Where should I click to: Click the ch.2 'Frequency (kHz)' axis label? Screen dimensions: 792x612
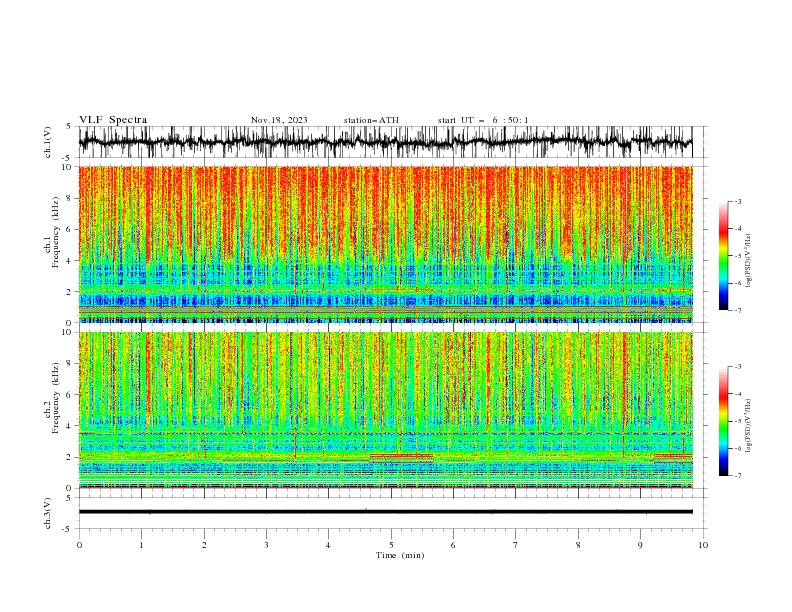point(56,397)
